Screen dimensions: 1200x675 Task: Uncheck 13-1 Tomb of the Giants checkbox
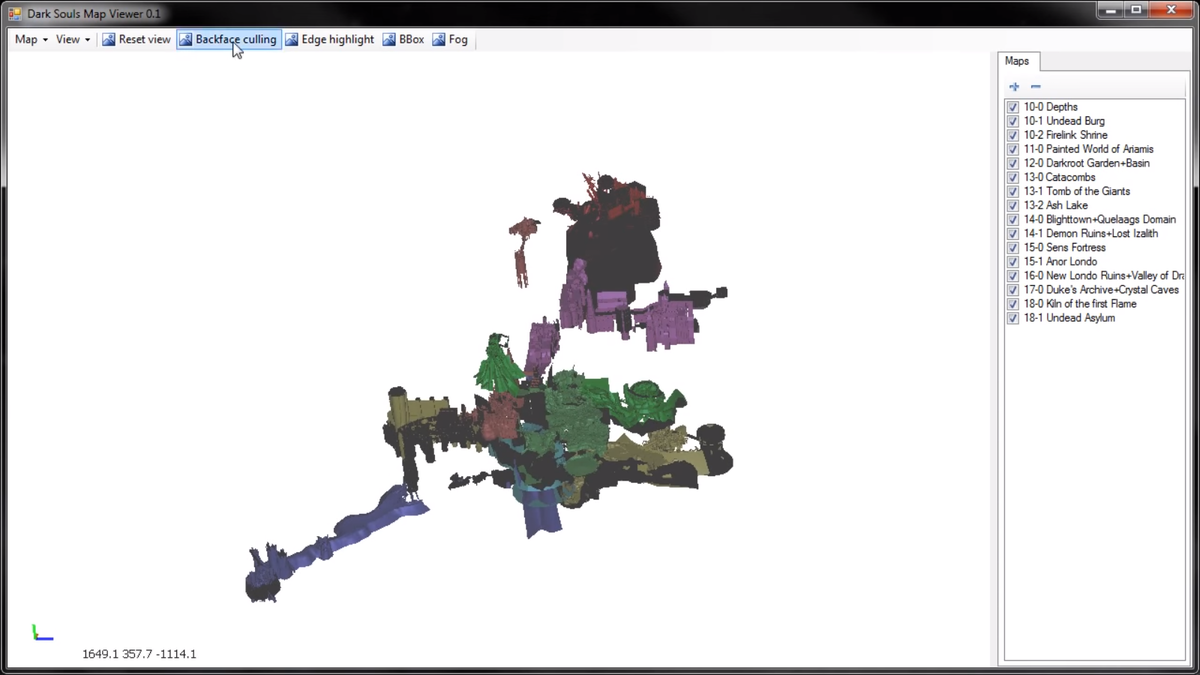tap(1013, 191)
